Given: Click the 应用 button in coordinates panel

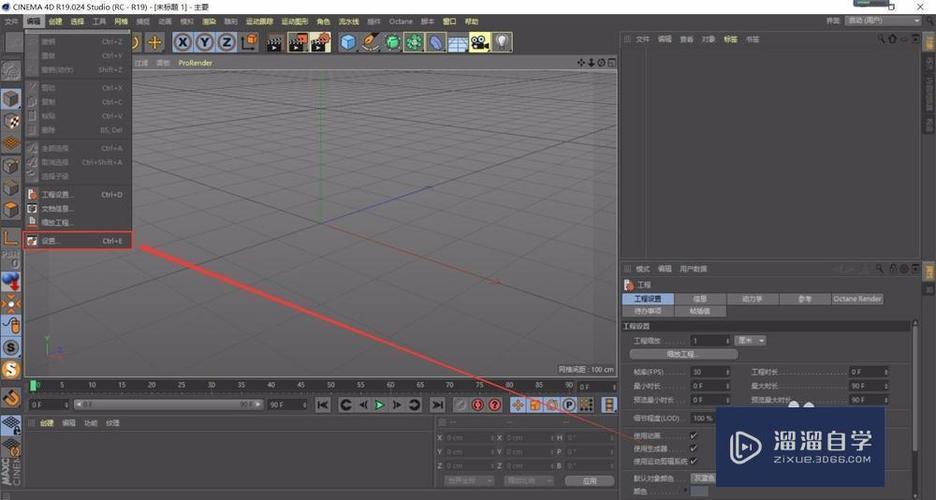Looking at the screenshot, I should pyautogui.click(x=590, y=481).
